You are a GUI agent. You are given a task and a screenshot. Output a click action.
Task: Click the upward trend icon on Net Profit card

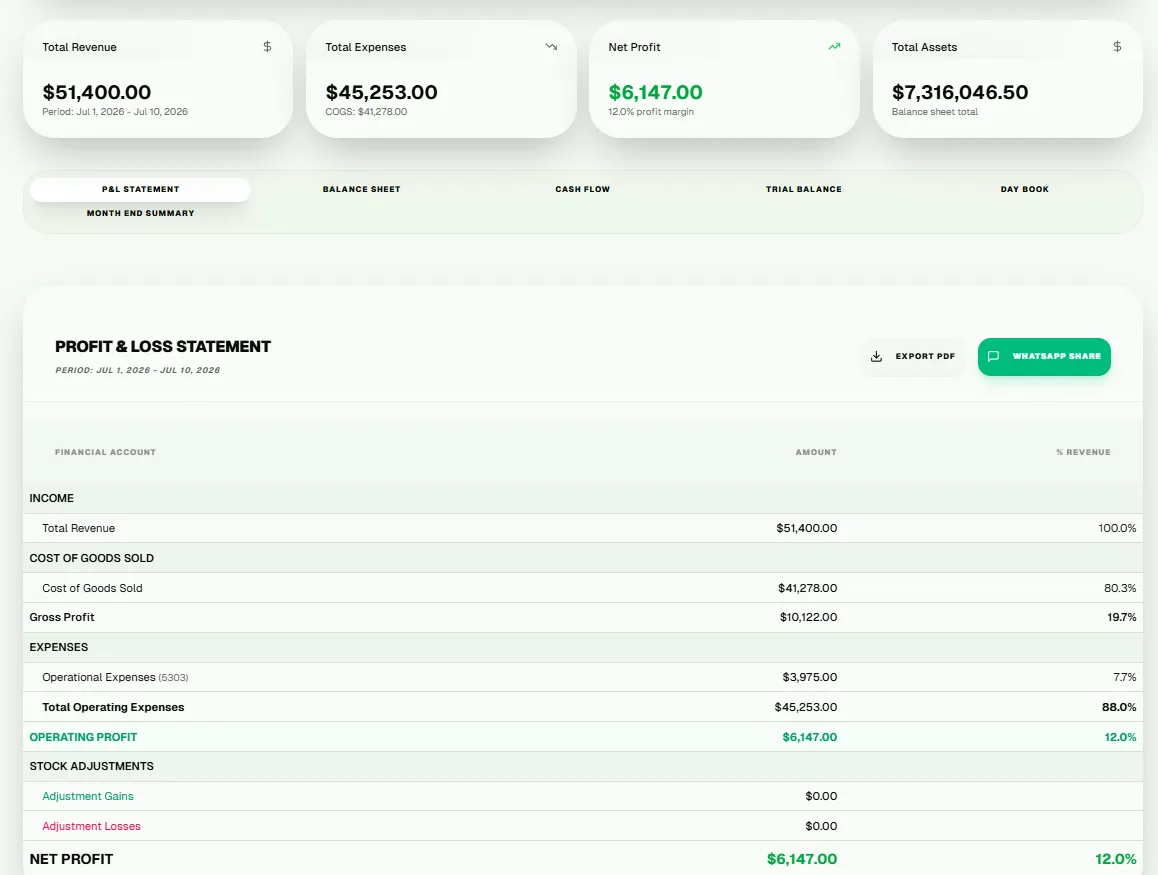coord(834,47)
